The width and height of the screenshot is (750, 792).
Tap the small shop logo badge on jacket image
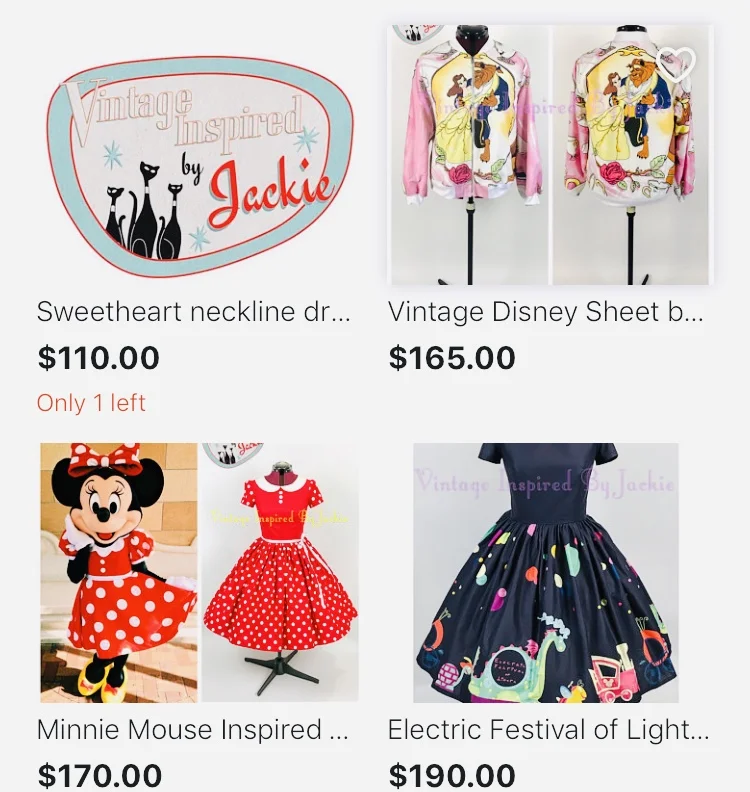click(417, 32)
